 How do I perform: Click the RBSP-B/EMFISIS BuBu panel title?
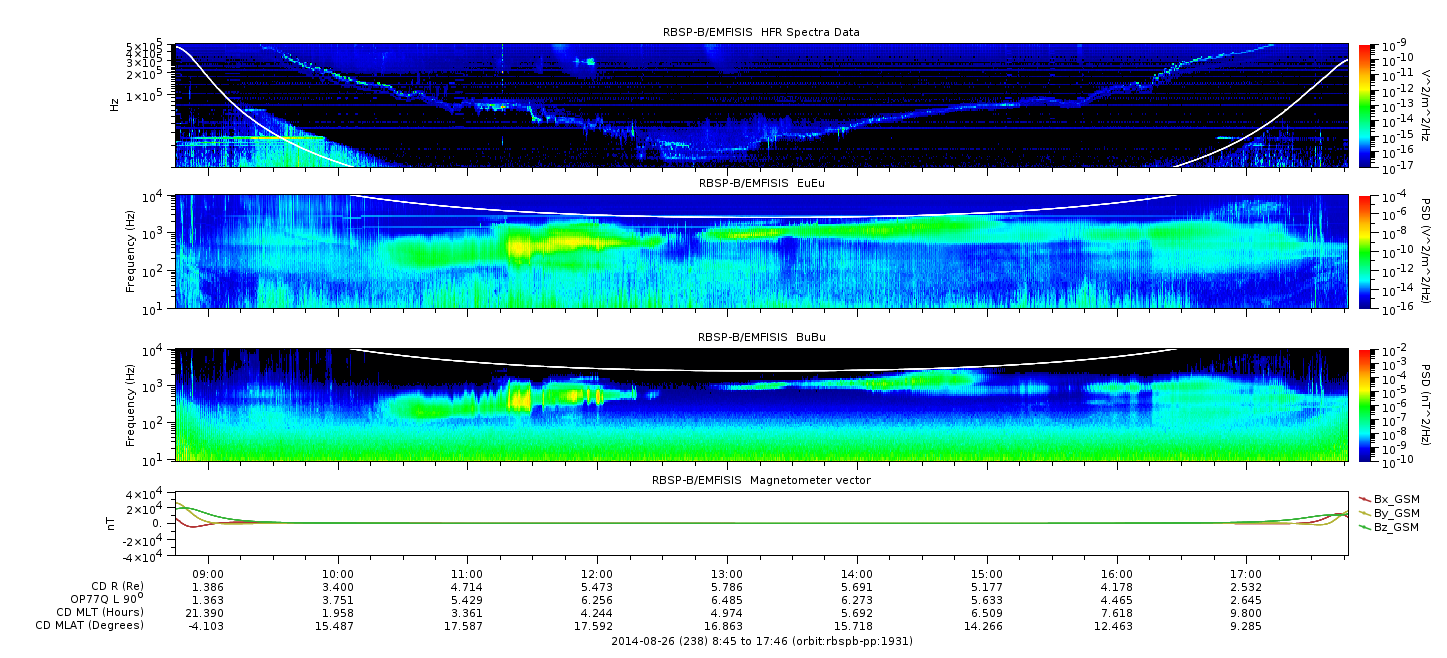761,337
